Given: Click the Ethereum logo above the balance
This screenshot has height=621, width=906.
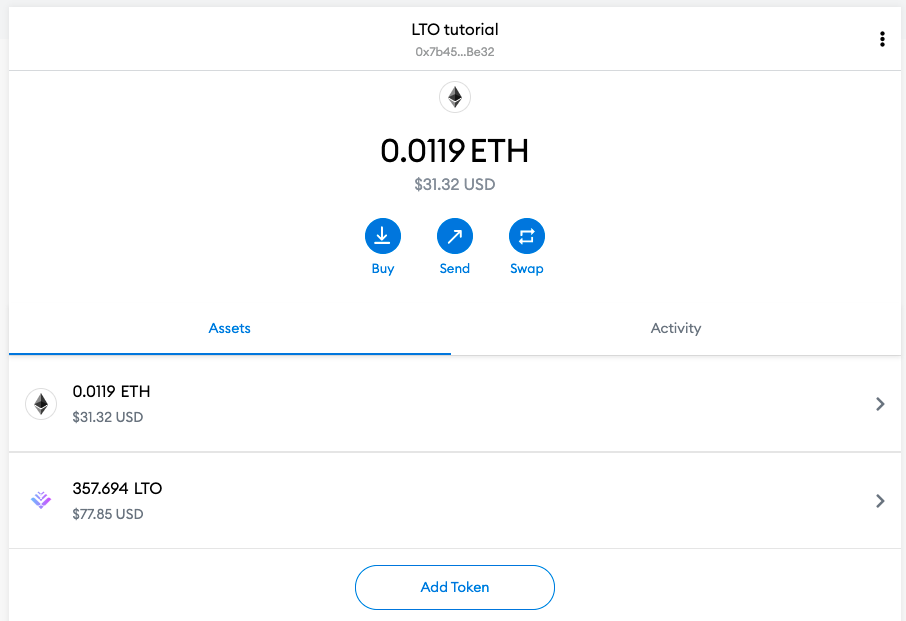Looking at the screenshot, I should [x=455, y=97].
